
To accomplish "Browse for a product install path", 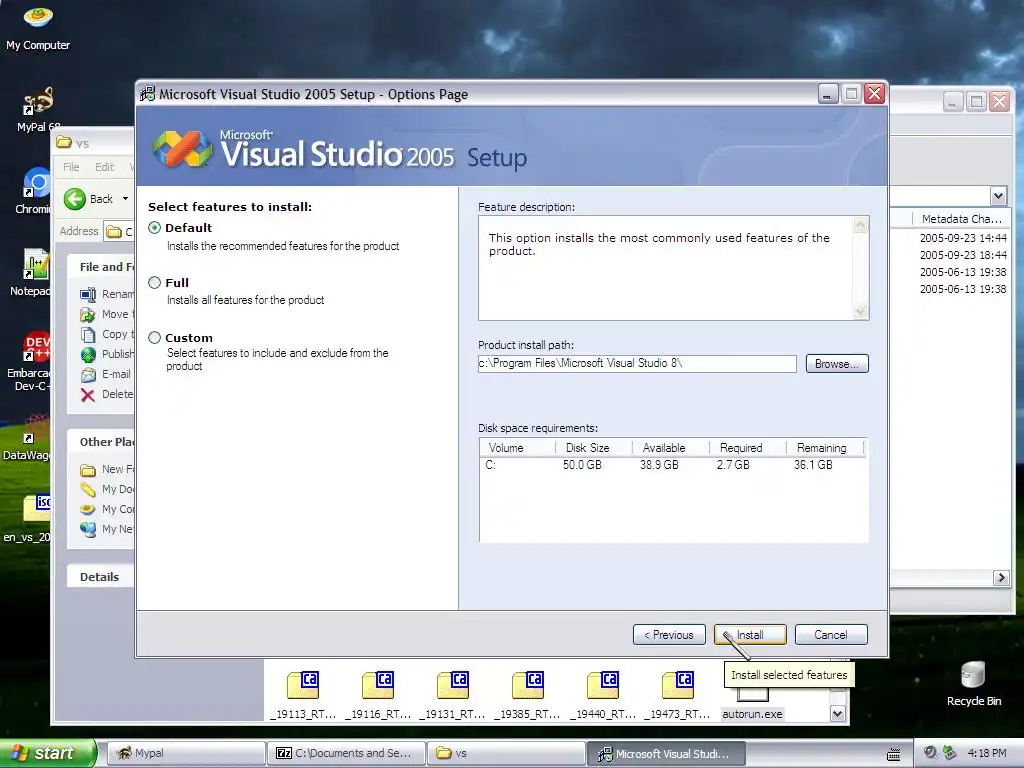I will (837, 364).
